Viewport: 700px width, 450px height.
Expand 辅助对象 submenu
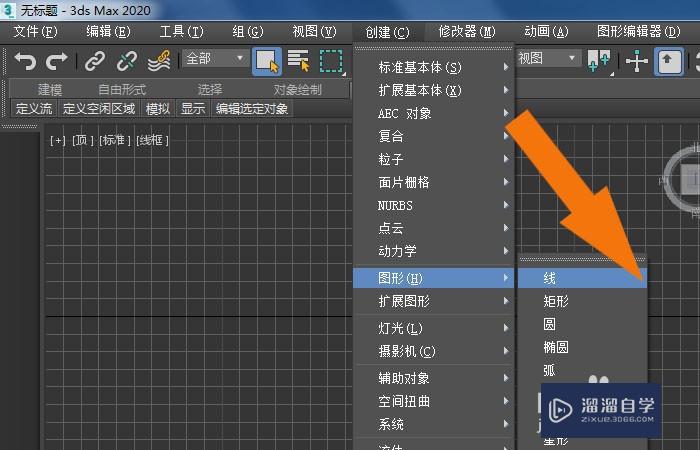click(x=434, y=378)
